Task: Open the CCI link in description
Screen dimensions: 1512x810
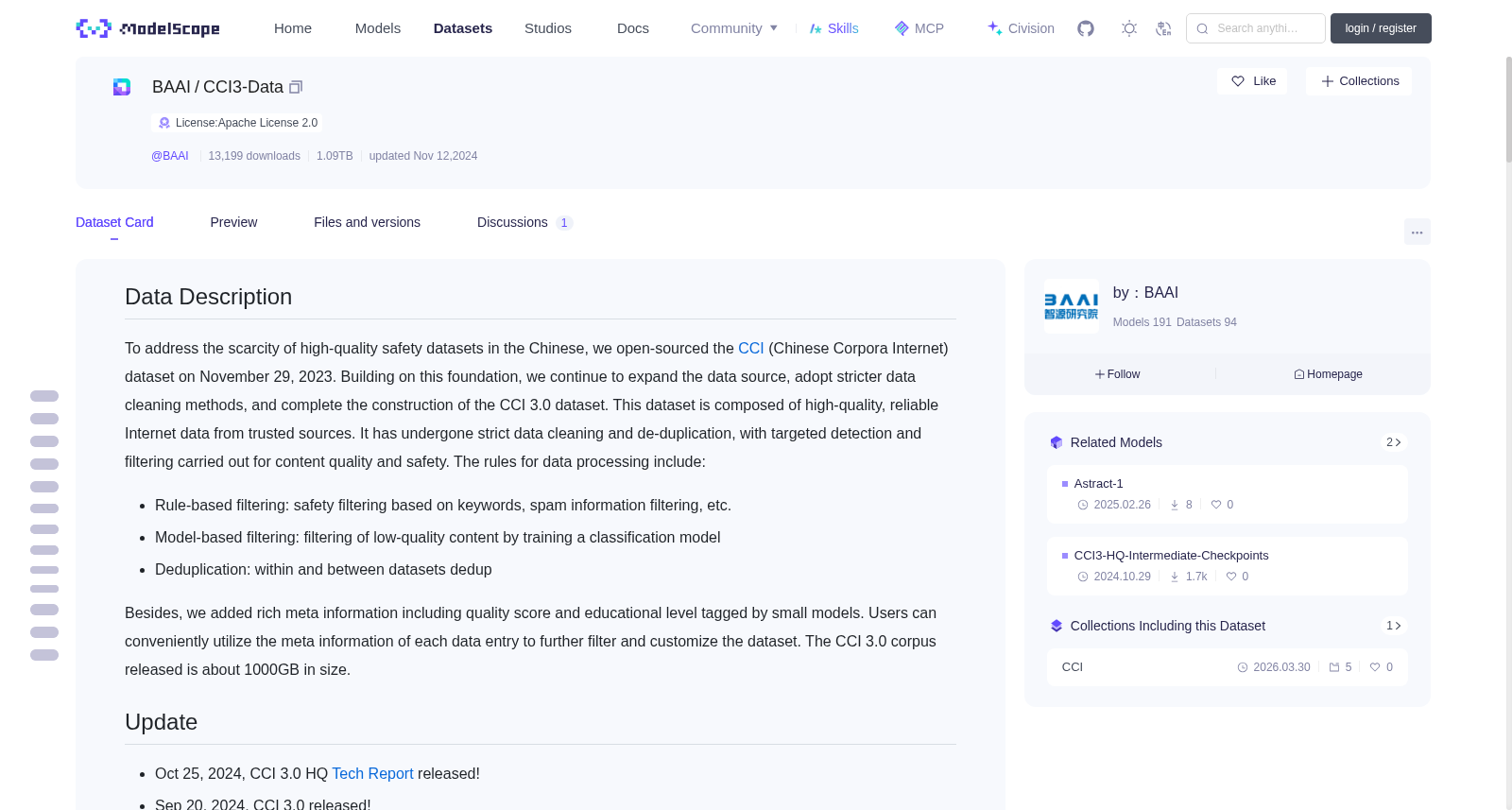Action: (751, 348)
